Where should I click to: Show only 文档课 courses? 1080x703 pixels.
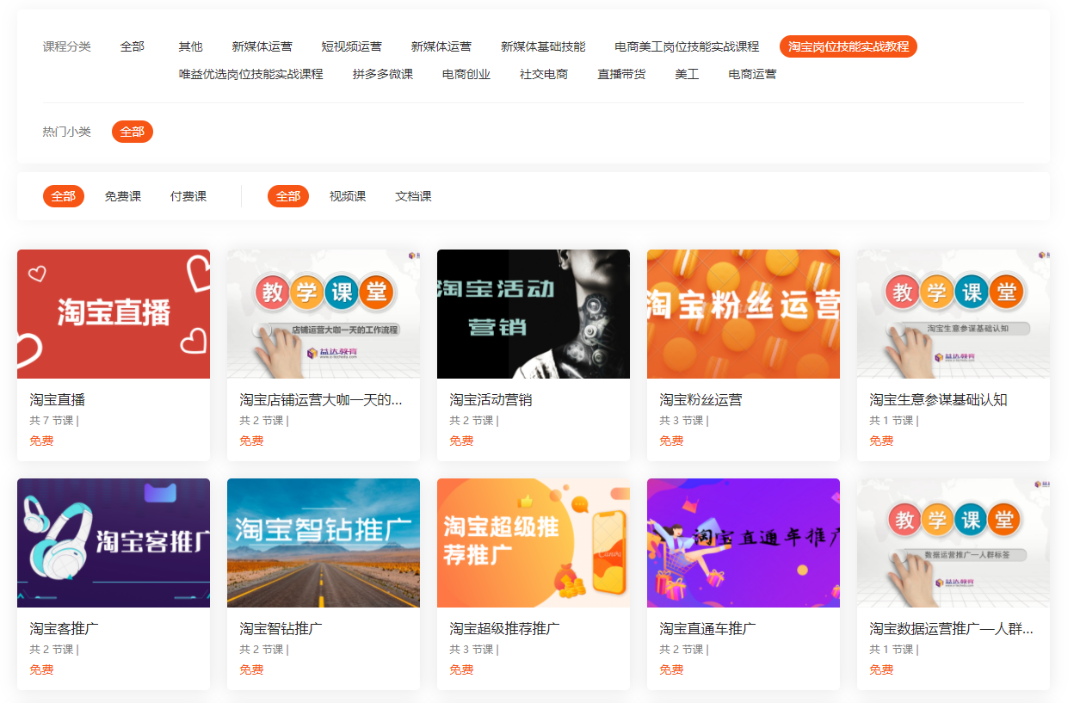pyautogui.click(x=413, y=197)
